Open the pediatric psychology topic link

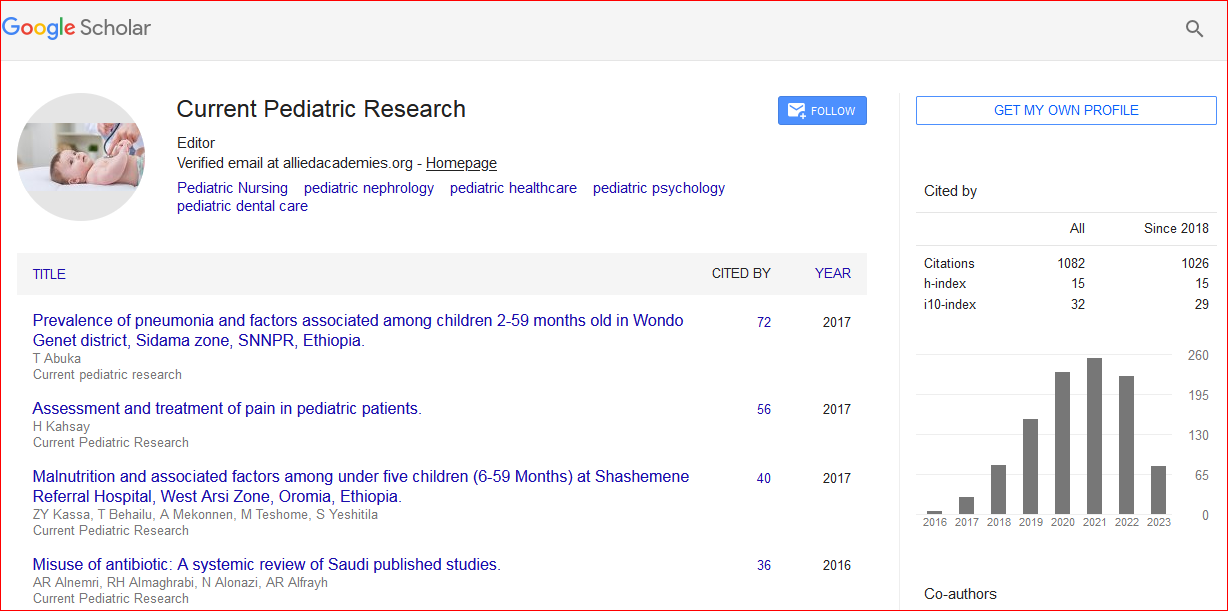[x=658, y=188]
